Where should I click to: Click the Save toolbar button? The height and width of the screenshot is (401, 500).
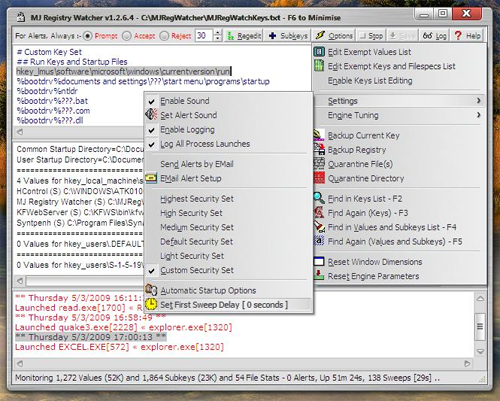402,36
